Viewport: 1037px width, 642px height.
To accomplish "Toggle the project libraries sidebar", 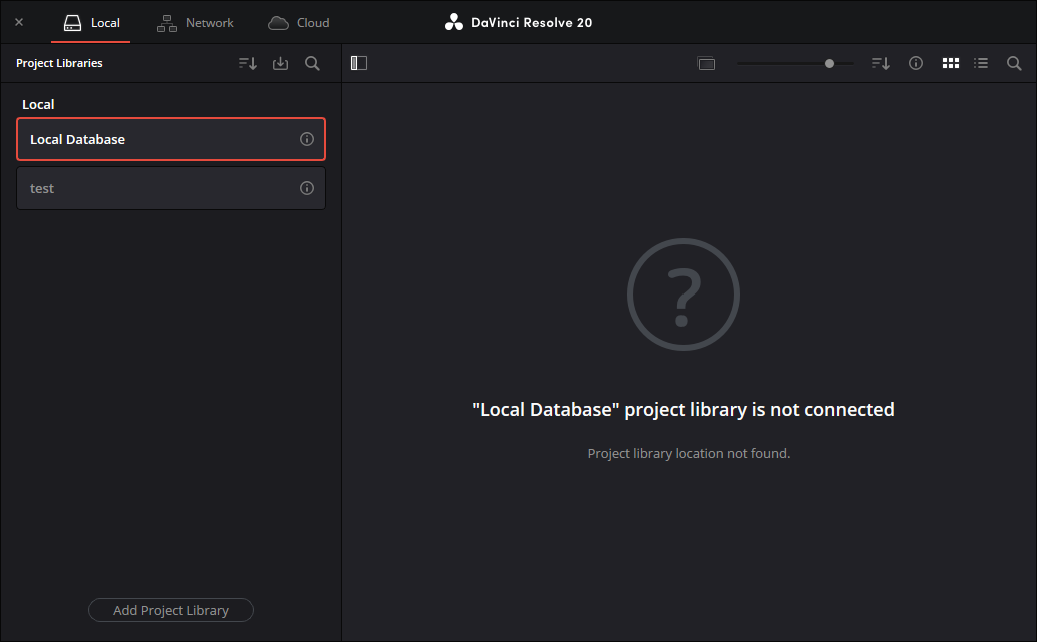I will point(358,63).
